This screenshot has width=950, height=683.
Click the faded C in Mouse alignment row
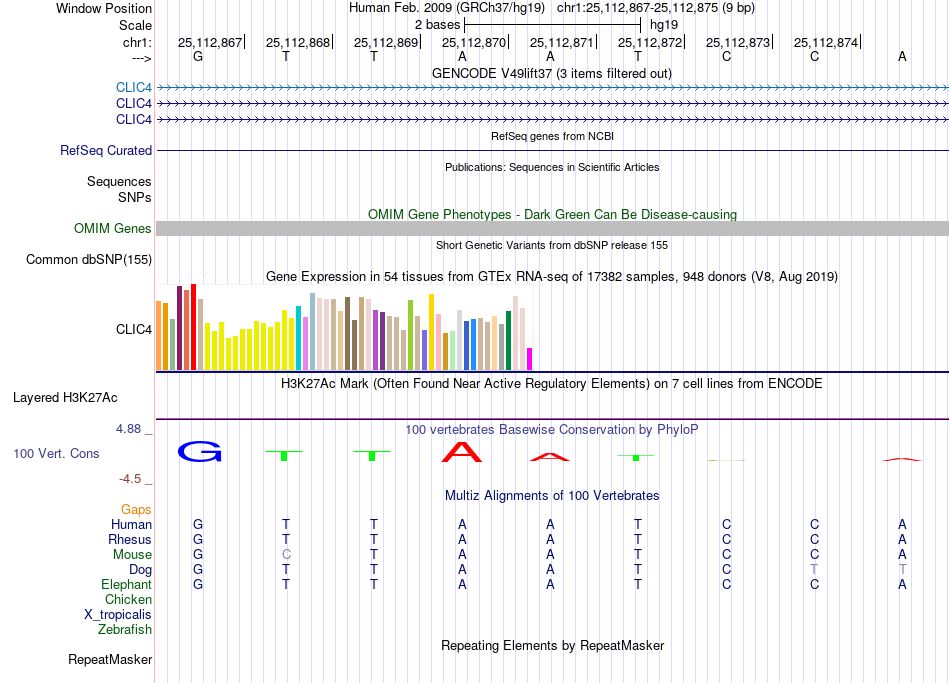pos(286,555)
